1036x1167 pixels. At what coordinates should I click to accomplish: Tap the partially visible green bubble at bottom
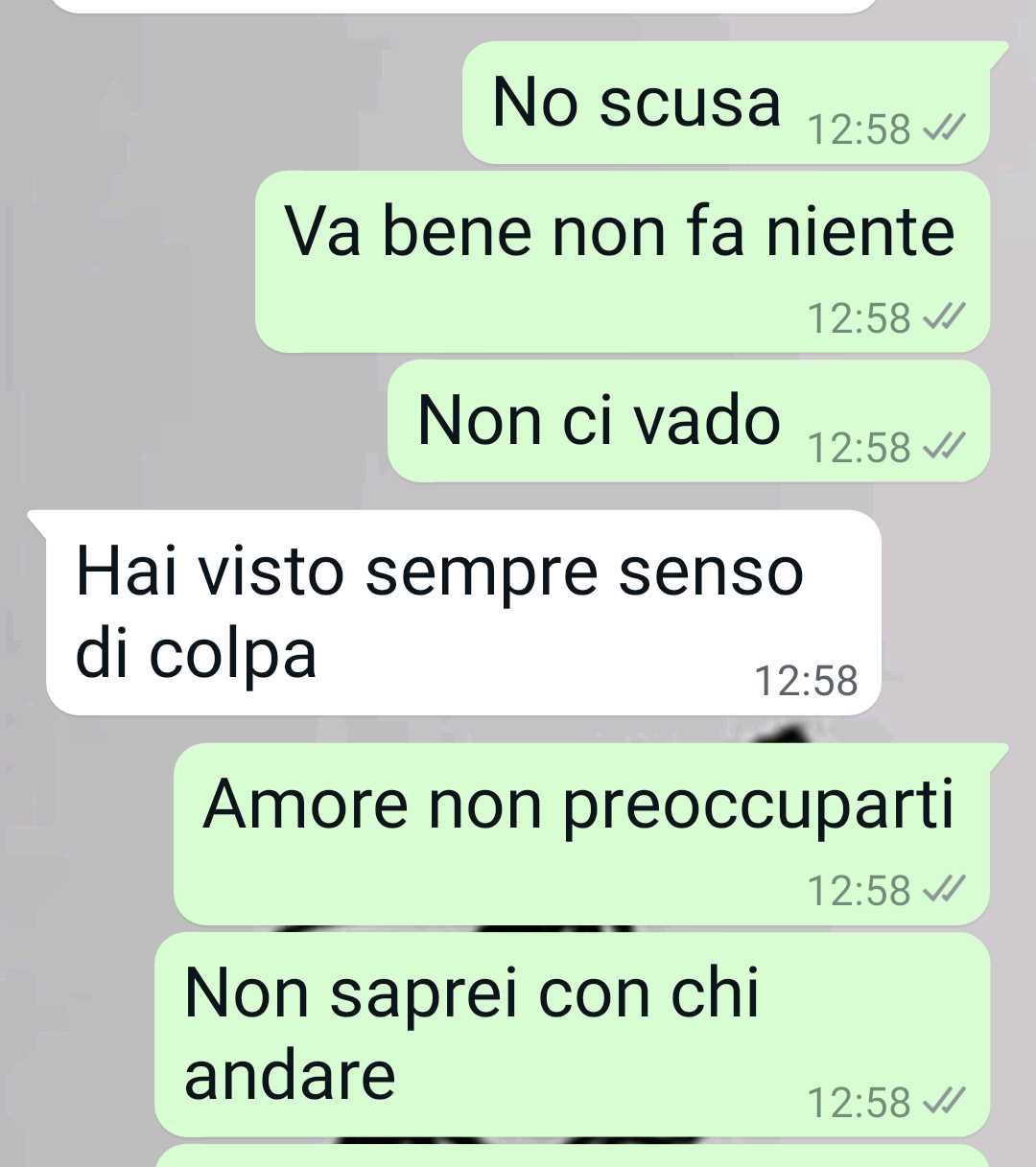click(572, 1155)
